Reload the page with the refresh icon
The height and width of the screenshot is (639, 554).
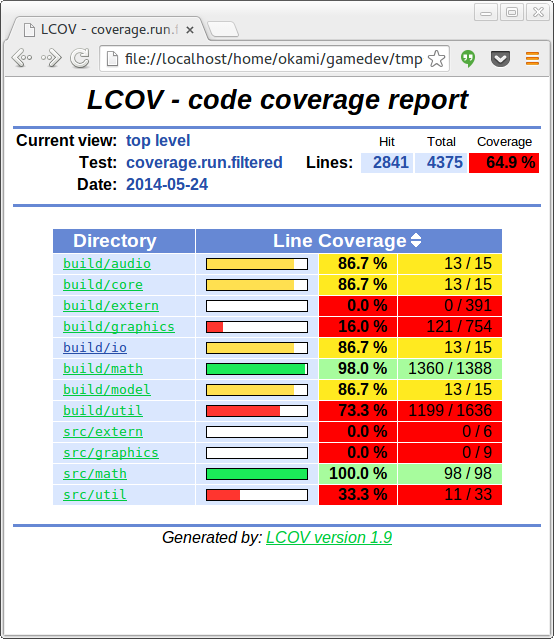(80, 58)
